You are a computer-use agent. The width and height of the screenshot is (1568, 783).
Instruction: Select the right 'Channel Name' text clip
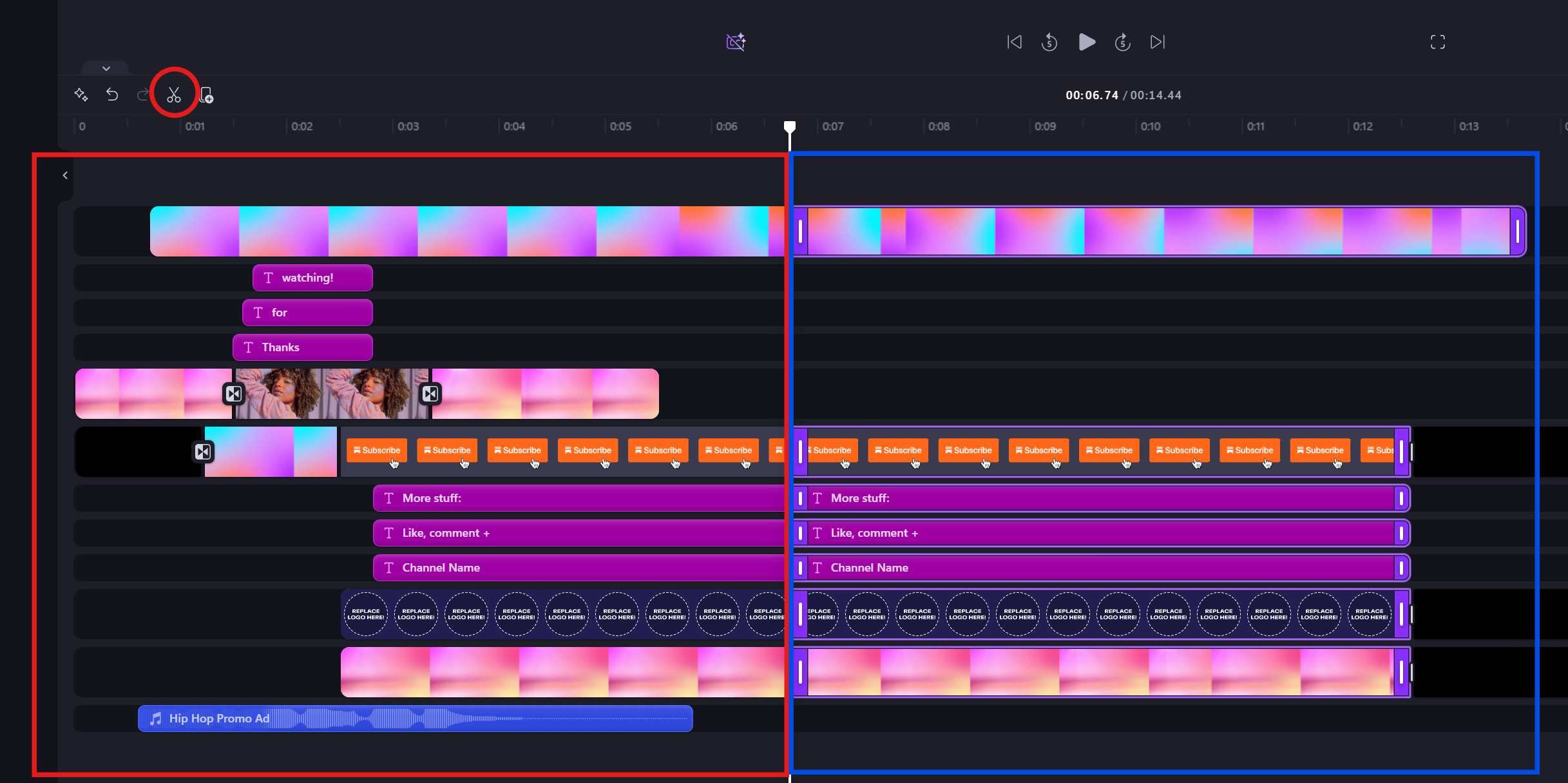click(1102, 568)
